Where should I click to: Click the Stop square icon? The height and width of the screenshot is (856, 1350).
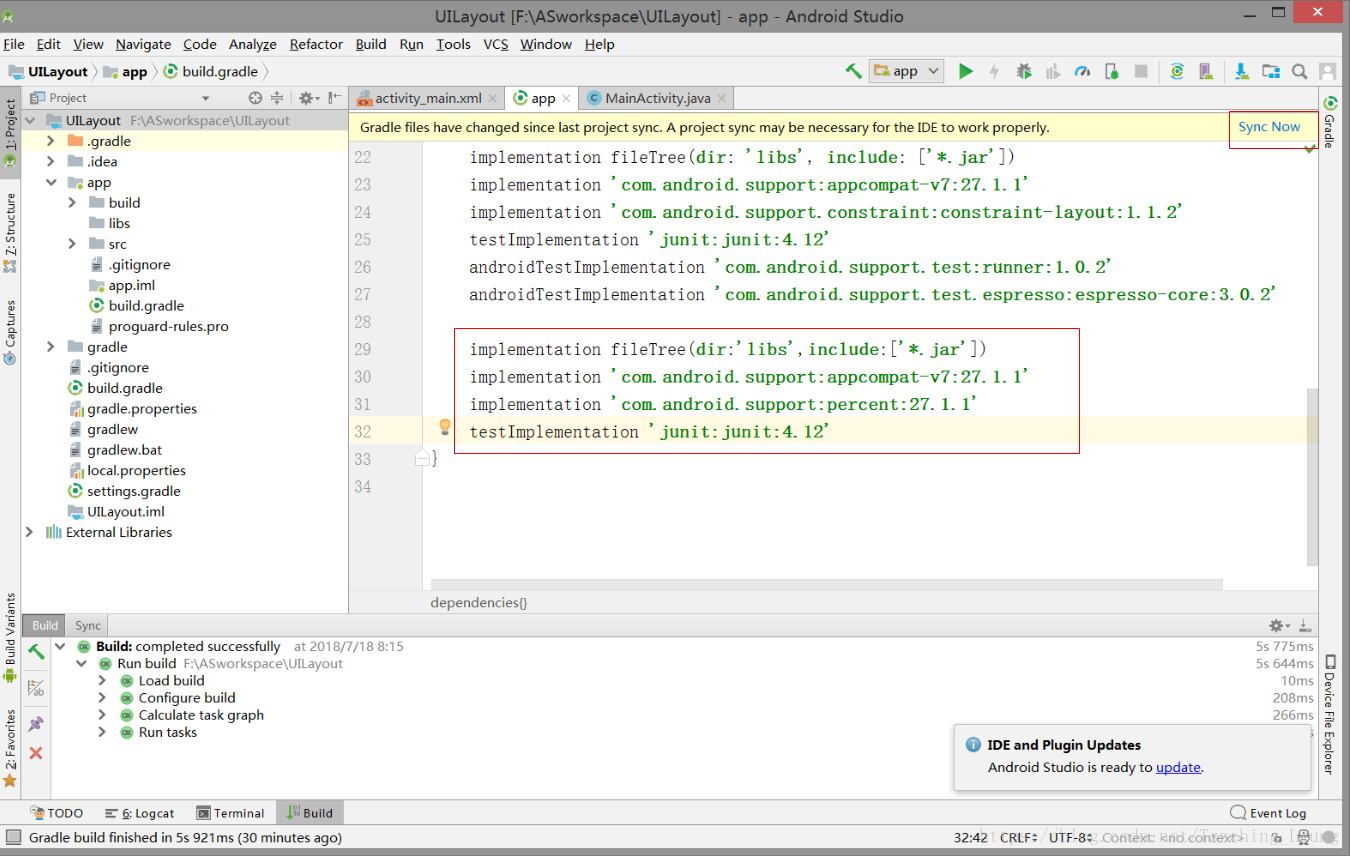tap(1141, 71)
